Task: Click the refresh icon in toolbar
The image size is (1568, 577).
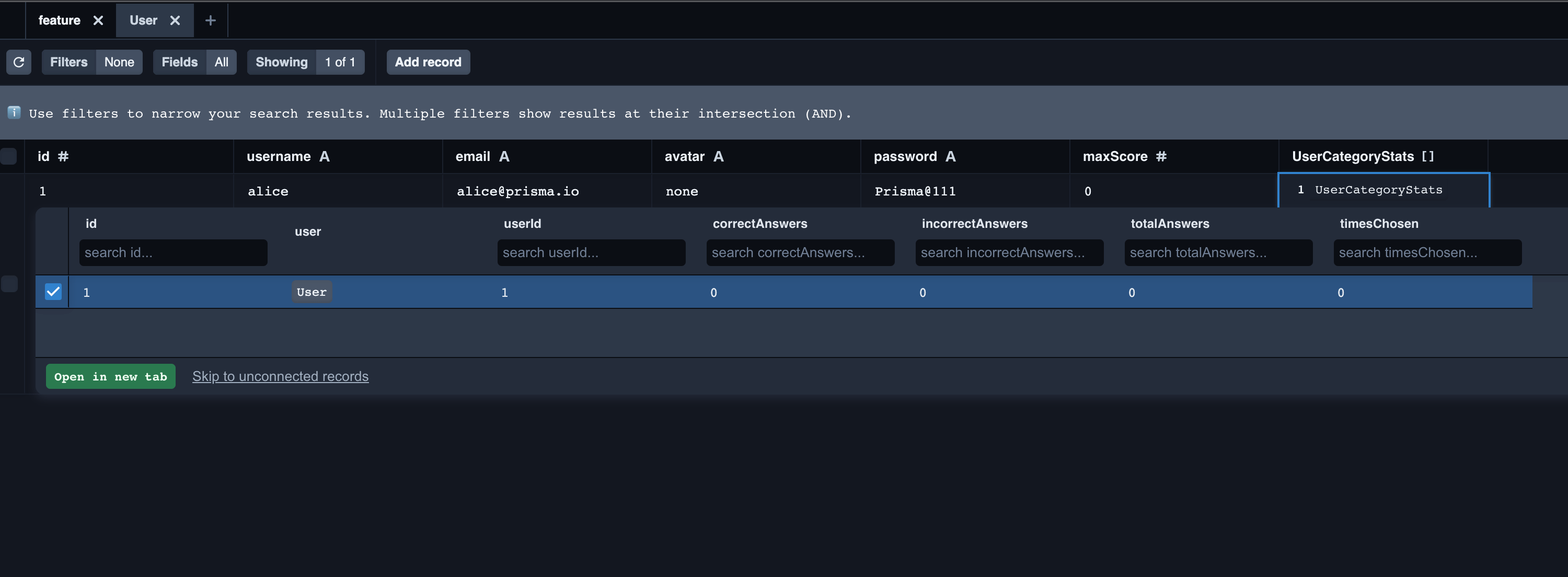Action: point(18,62)
